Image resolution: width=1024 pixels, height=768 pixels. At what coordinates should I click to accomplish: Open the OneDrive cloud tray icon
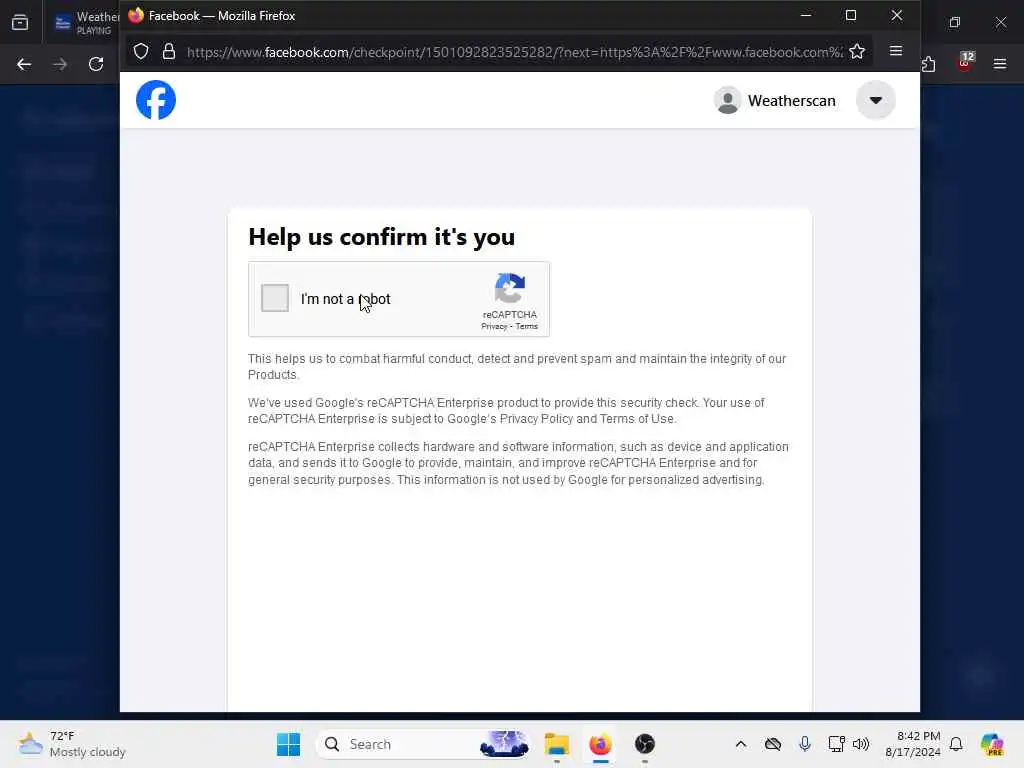click(x=773, y=744)
